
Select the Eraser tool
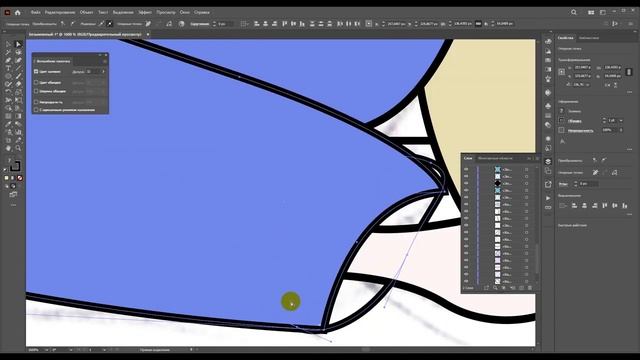tap(18, 84)
